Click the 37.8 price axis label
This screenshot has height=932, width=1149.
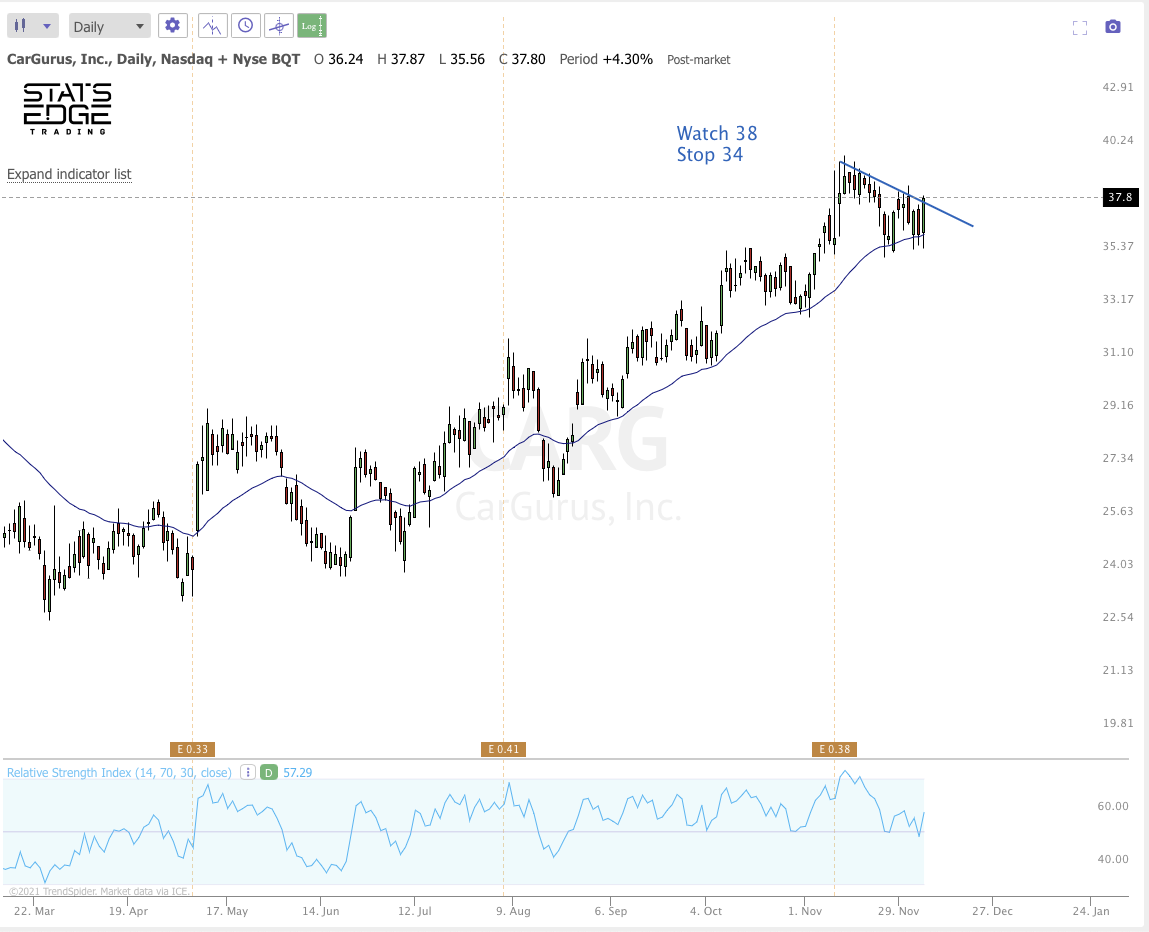[x=1120, y=197]
